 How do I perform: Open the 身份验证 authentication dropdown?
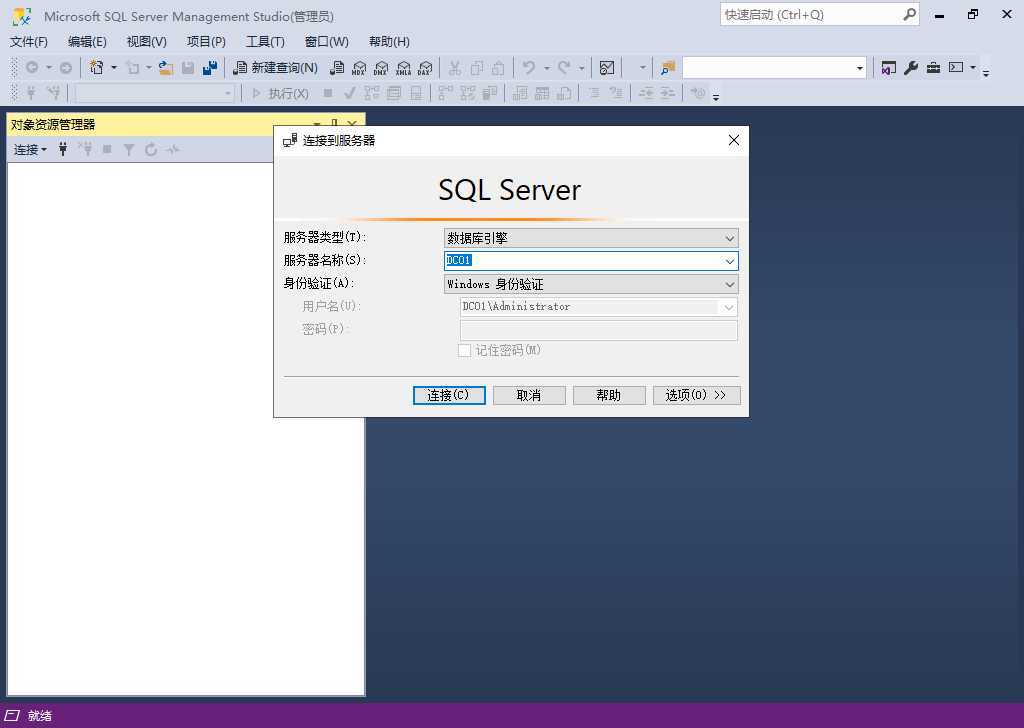[x=591, y=284]
